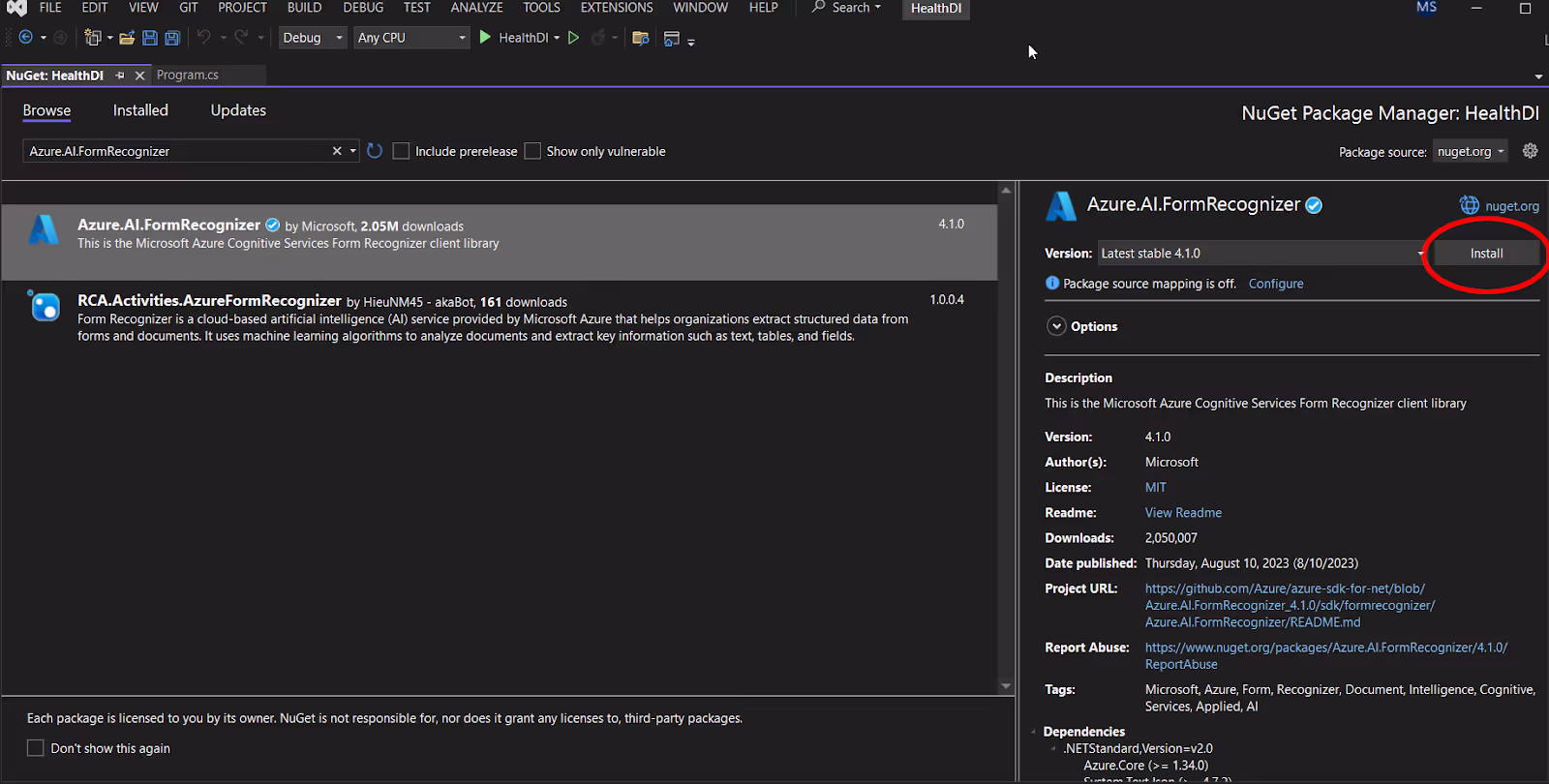The width and height of the screenshot is (1549, 784).
Task: Open the search history dropdown arrow
Action: coord(353,151)
